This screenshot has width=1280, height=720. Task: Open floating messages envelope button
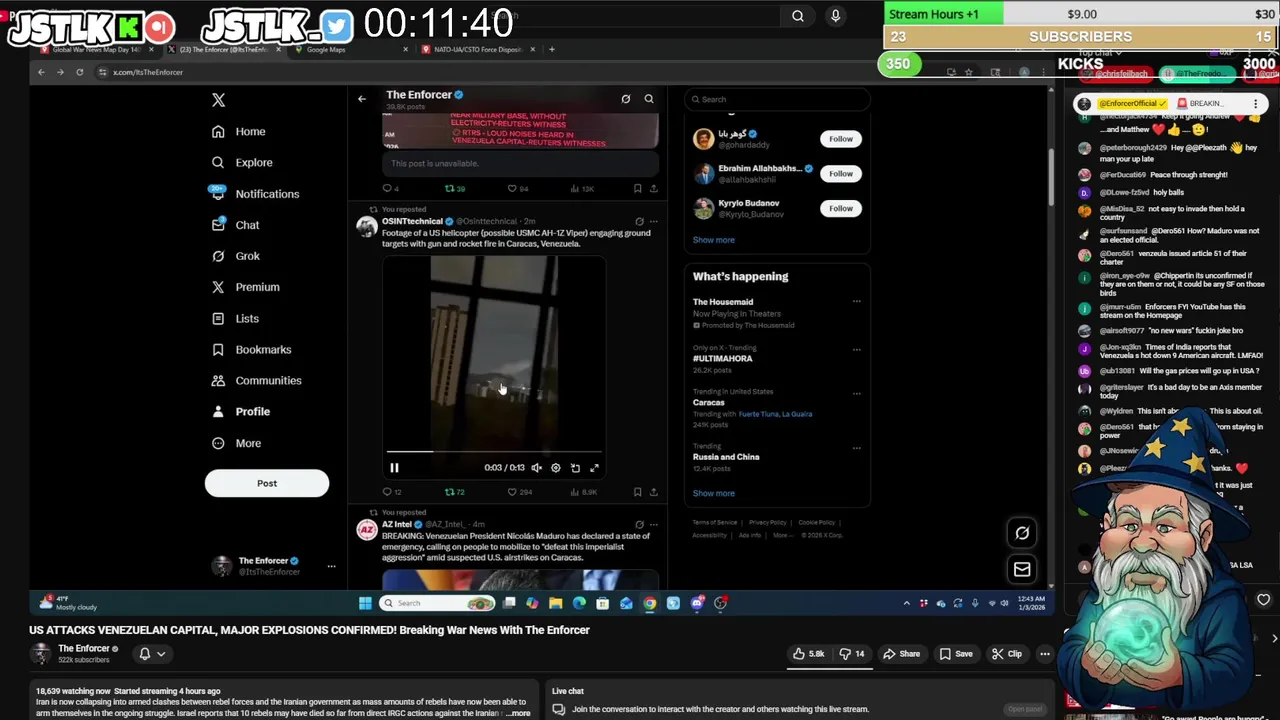point(1022,570)
